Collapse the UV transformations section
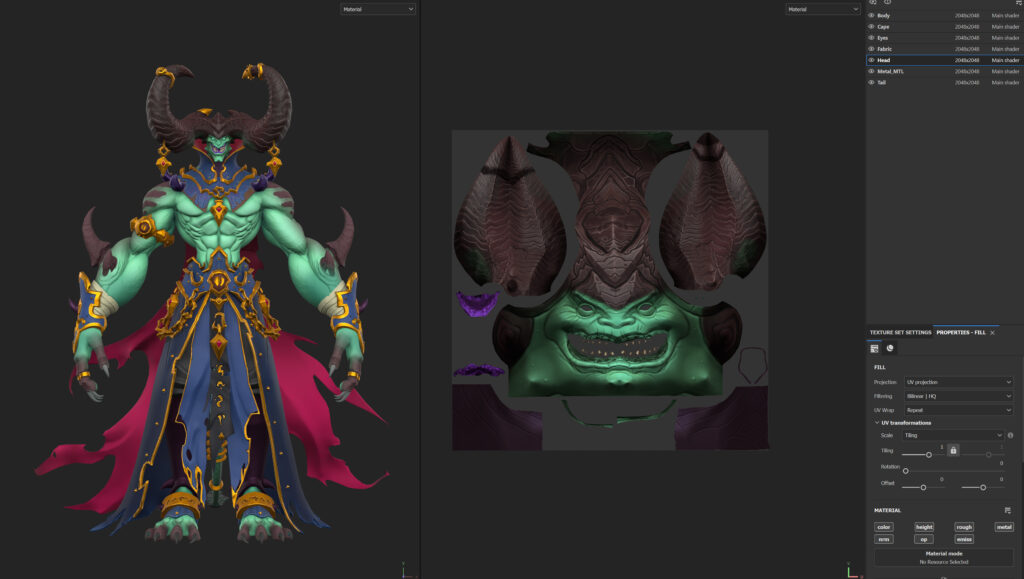This screenshot has width=1024, height=579. [877, 422]
